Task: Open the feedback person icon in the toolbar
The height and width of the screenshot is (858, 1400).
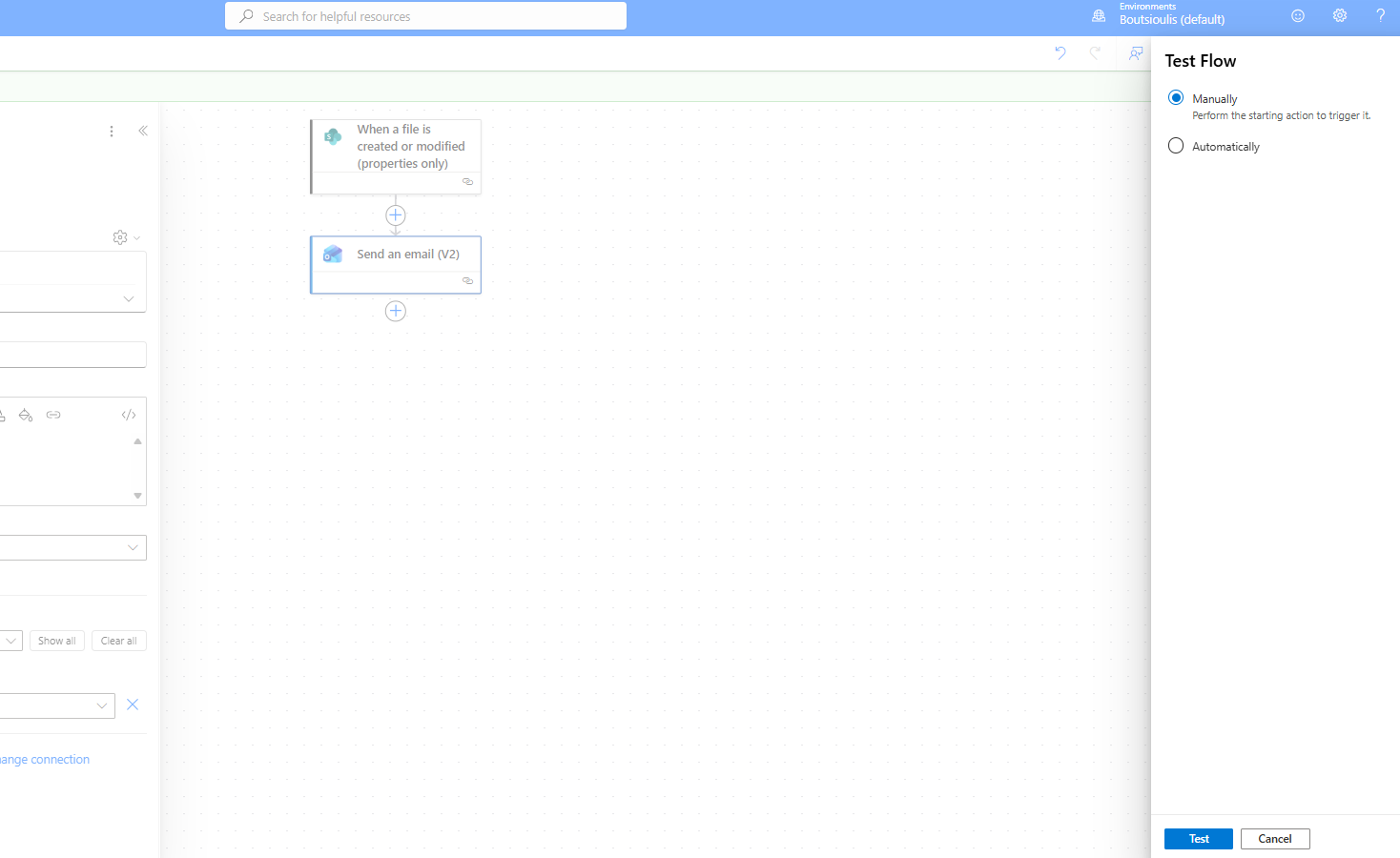Action: 1135,53
